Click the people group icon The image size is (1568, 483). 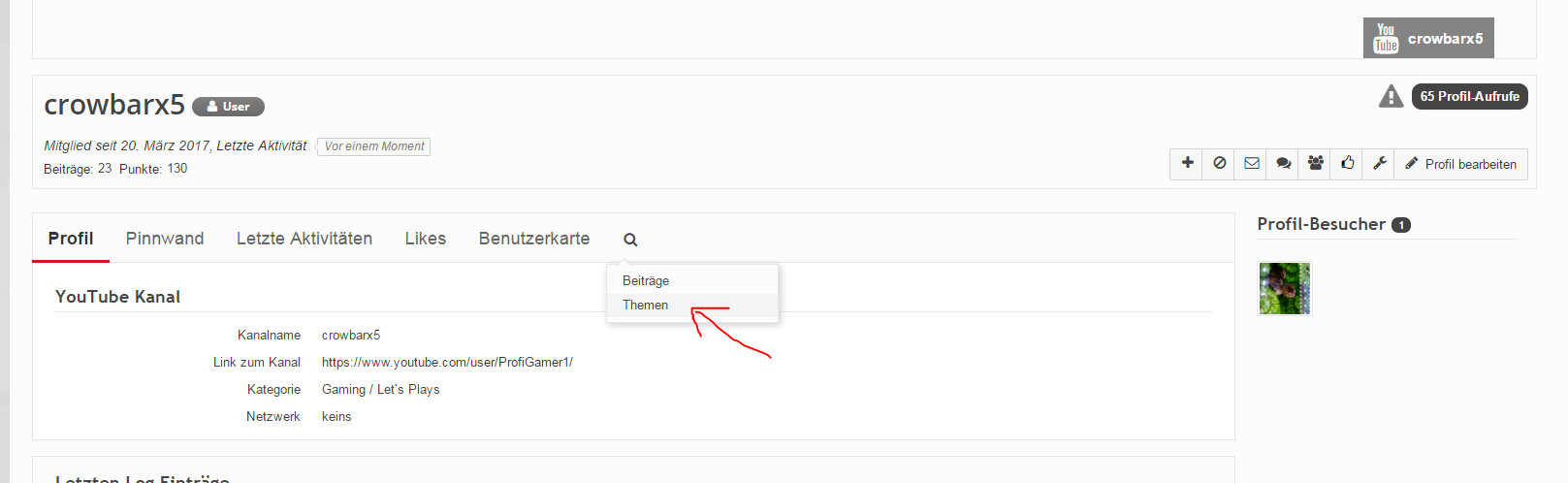coord(1315,164)
